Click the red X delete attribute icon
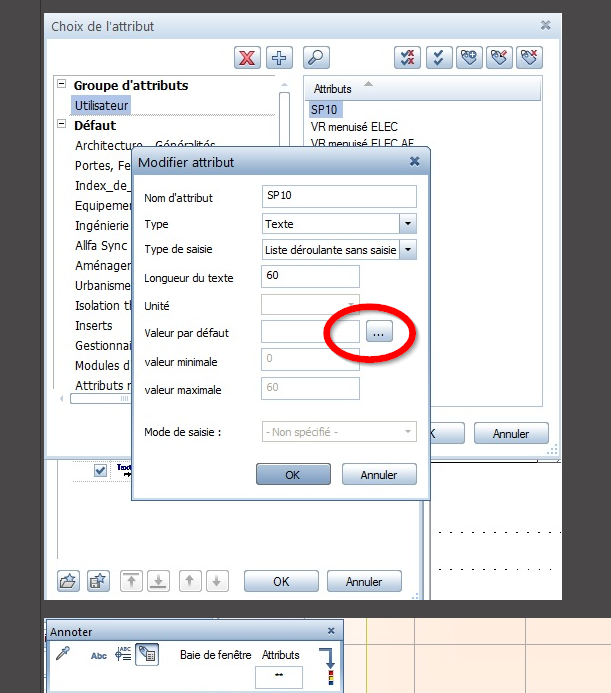The width and height of the screenshot is (611, 693). [x=247, y=57]
